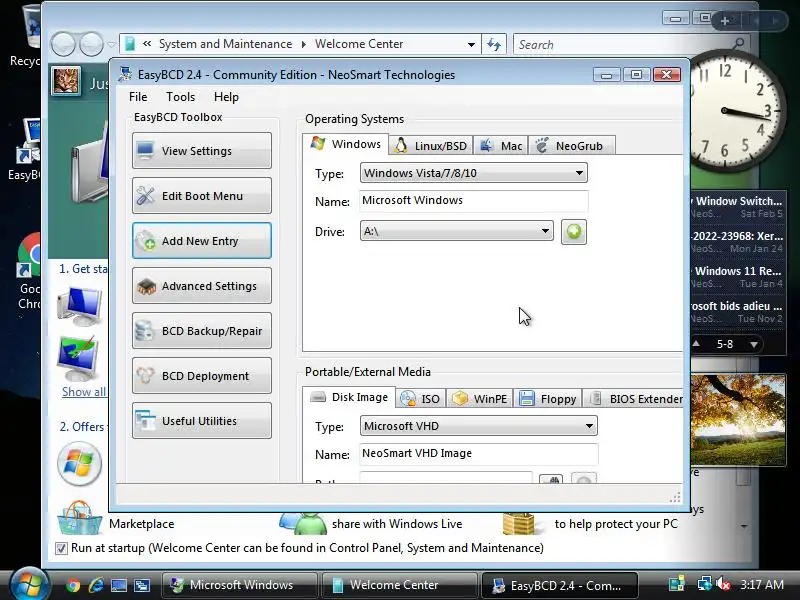
Task: Switch to Welcome Center taskbar button
Action: point(399,585)
